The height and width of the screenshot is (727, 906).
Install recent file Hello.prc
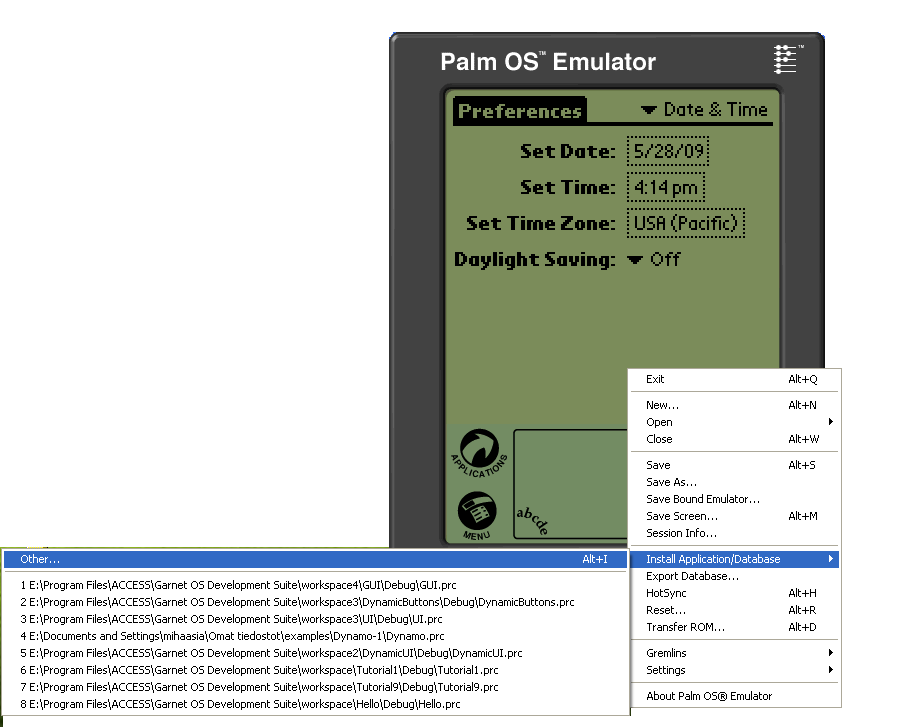pyautogui.click(x=315, y=704)
